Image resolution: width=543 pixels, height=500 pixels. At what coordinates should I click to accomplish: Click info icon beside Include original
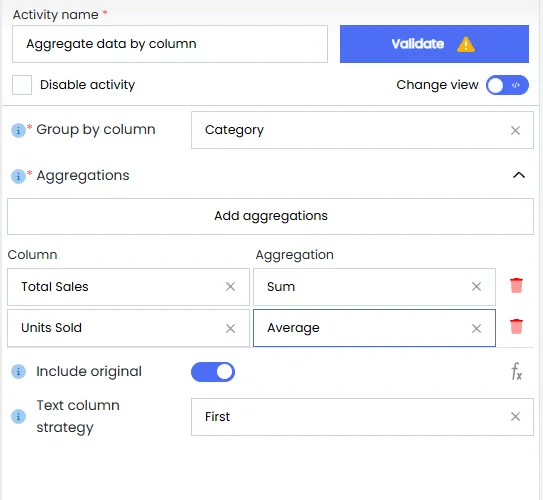pyautogui.click(x=18, y=372)
